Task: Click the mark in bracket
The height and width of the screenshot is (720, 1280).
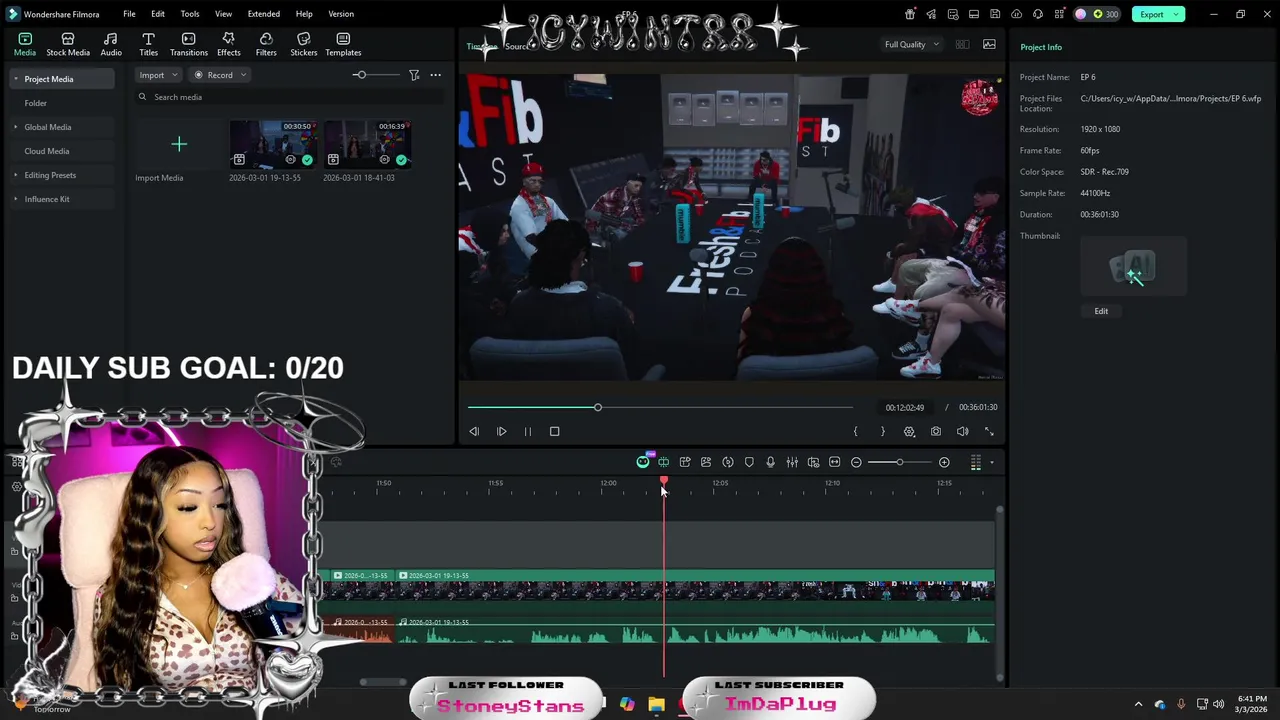Action: (x=855, y=431)
